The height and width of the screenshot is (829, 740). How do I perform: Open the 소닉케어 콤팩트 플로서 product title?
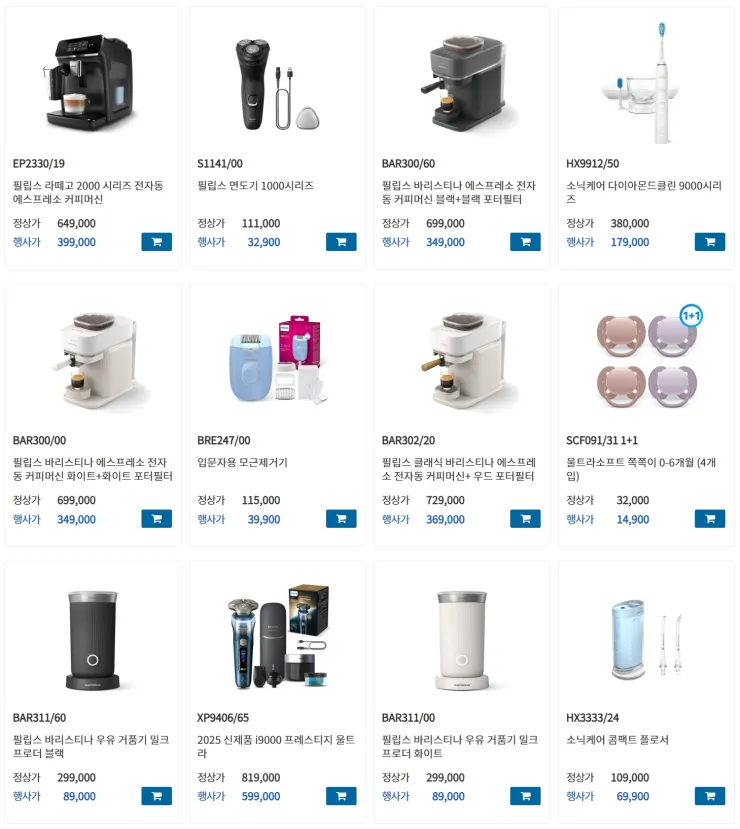coord(617,739)
